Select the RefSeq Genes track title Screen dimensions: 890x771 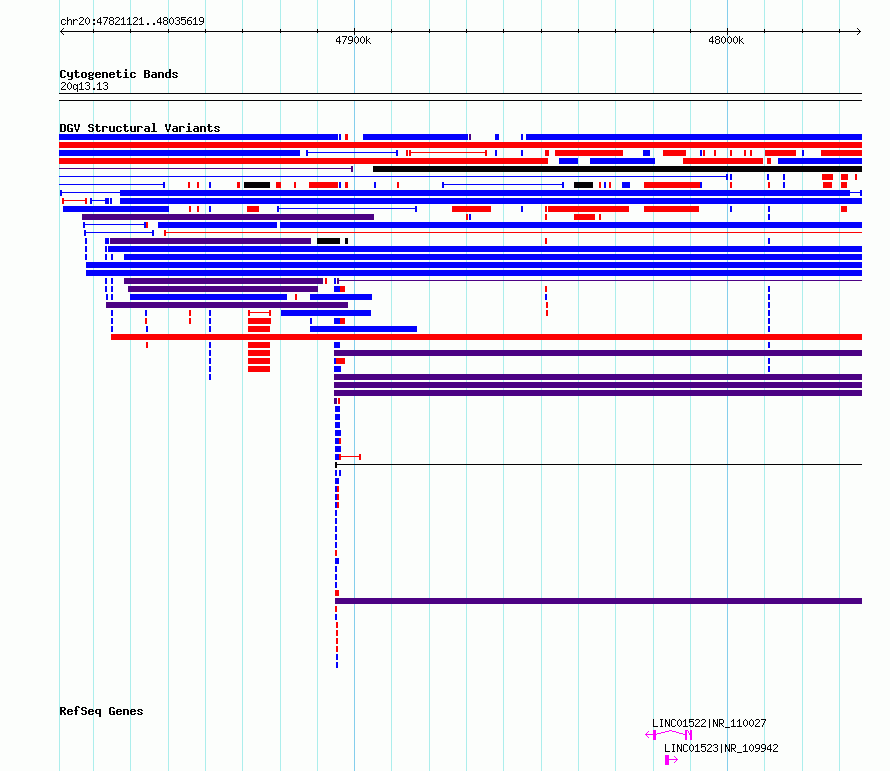point(101,711)
